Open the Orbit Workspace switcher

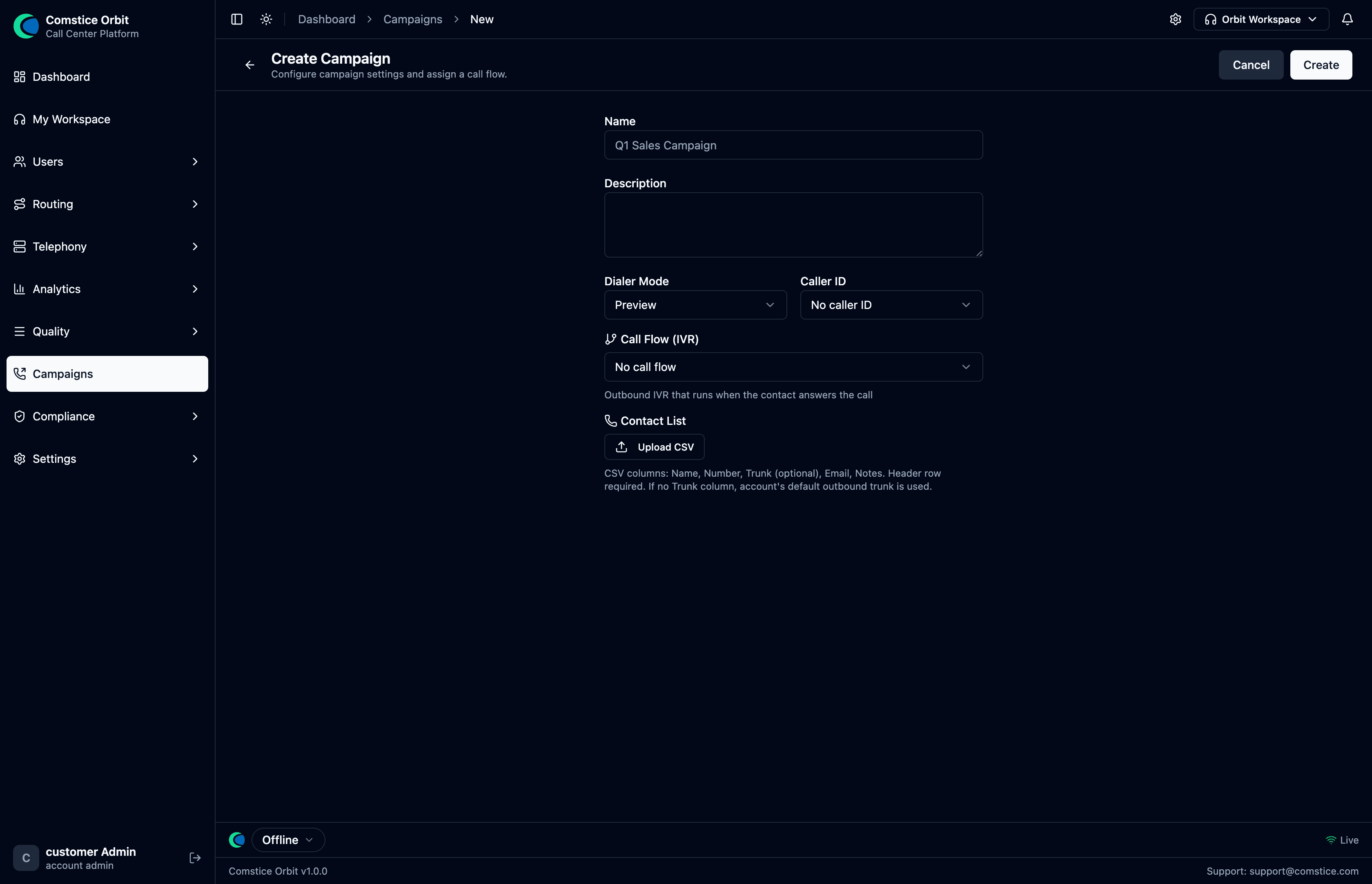tap(1261, 20)
